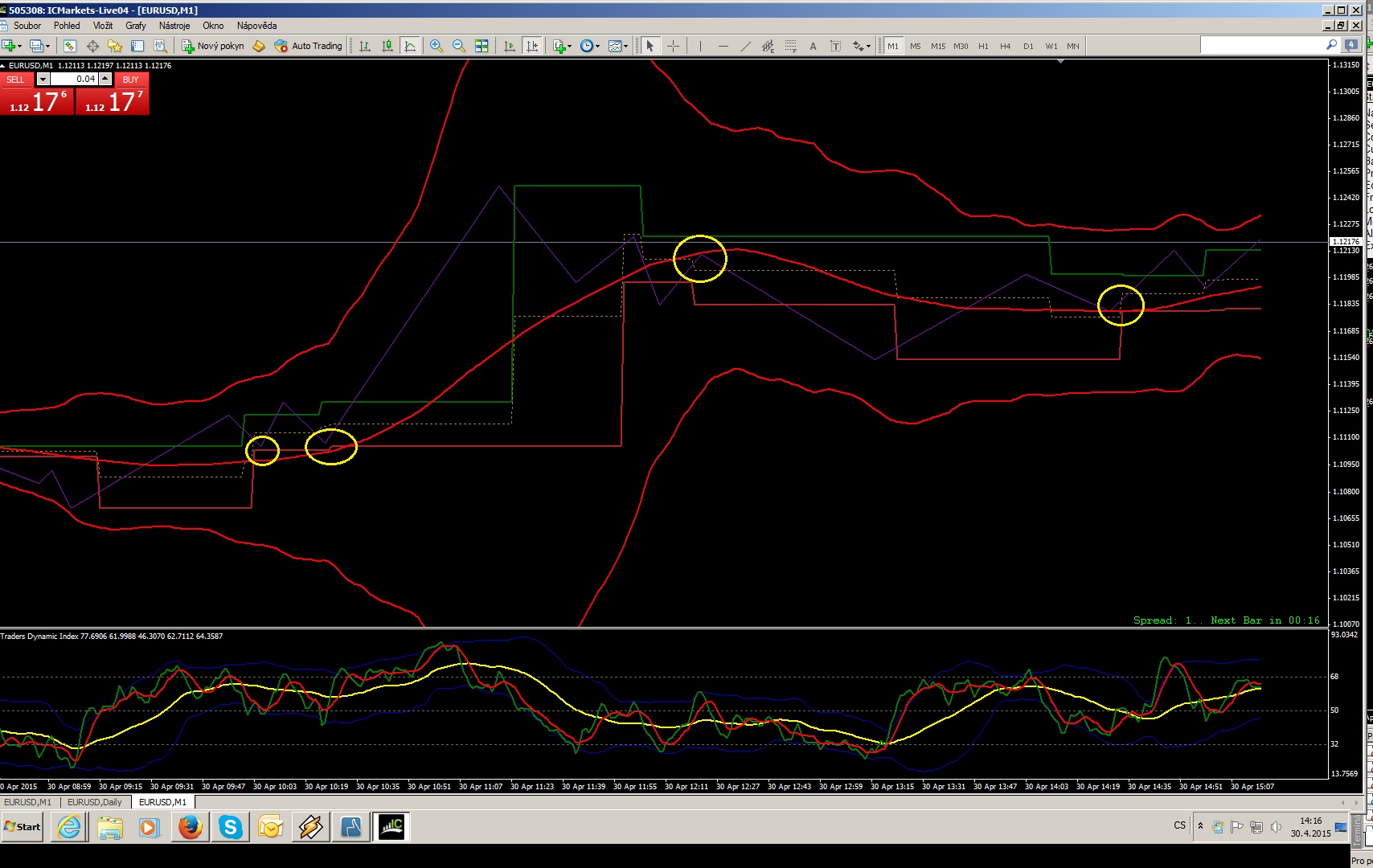Launch Firefox from the taskbar

[191, 826]
